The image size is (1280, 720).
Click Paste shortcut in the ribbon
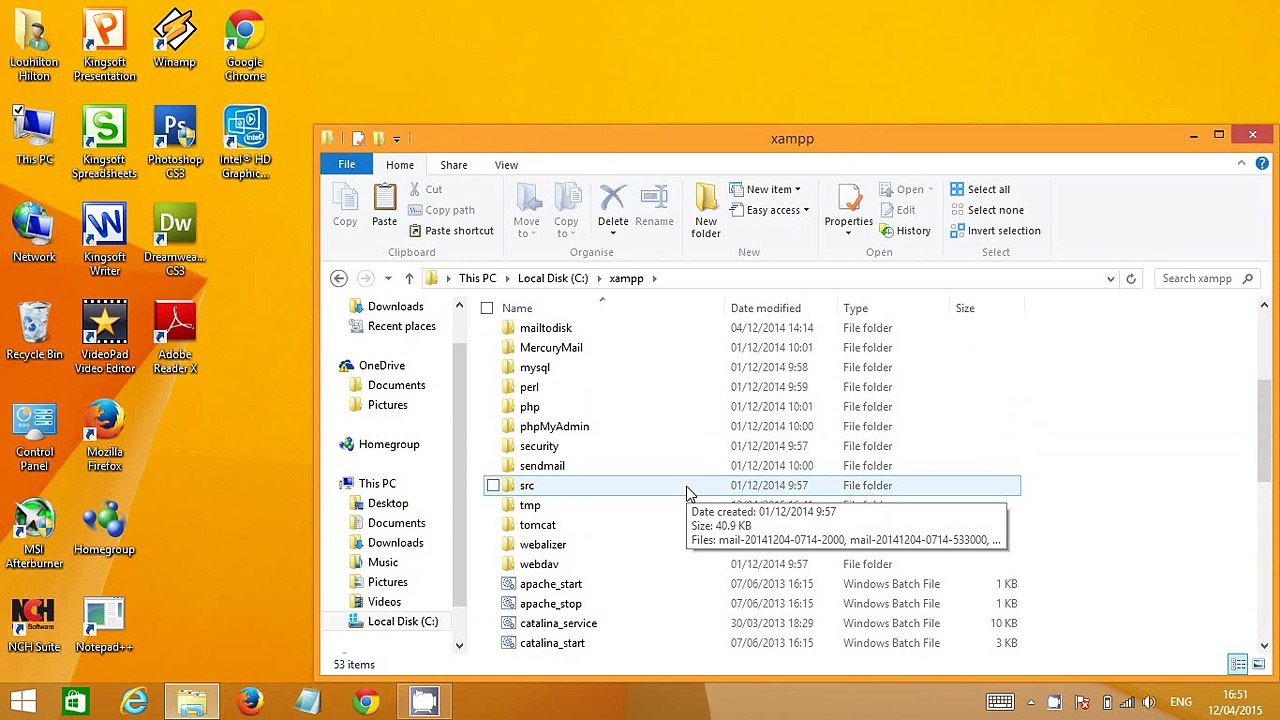tap(451, 231)
